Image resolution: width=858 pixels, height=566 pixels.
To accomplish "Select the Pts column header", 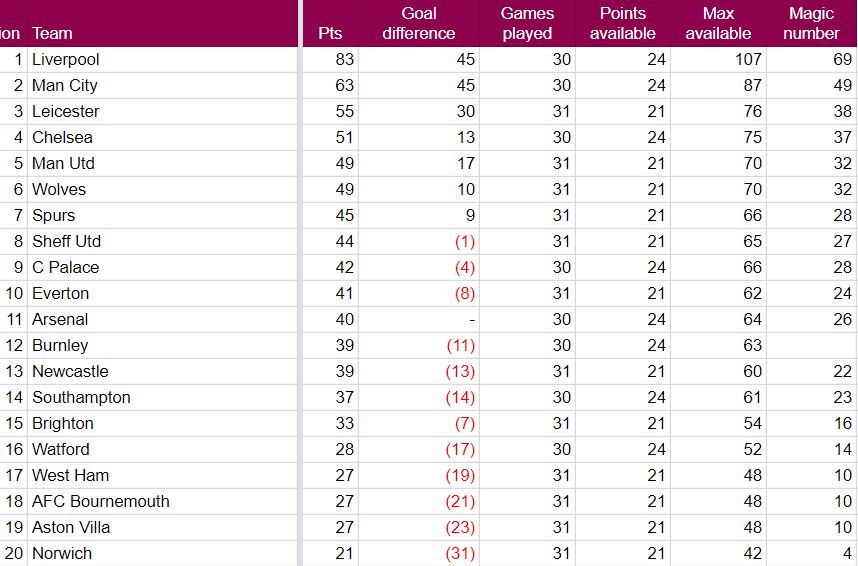I will [x=330, y=33].
